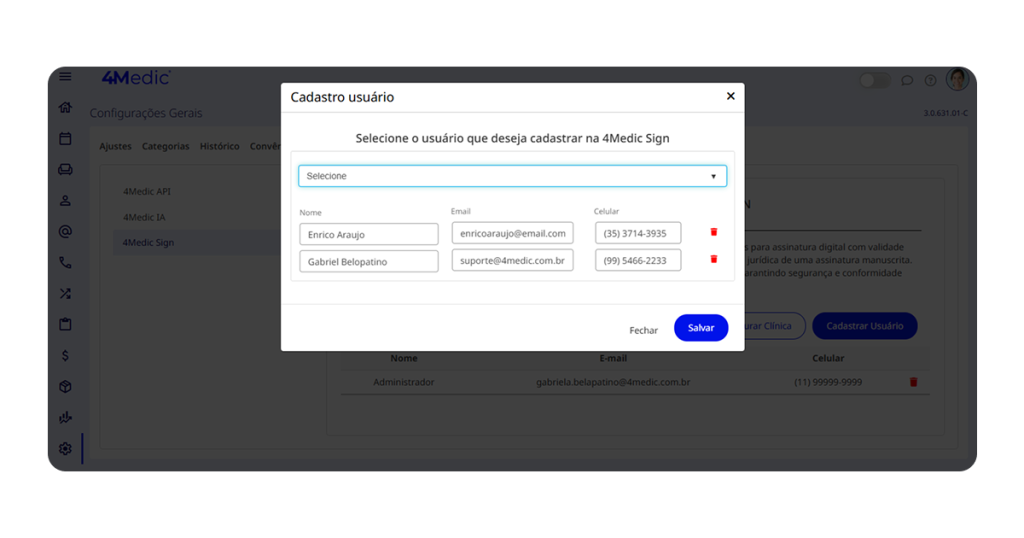Switch to the Categorias tab
The image size is (1024, 538).
point(166,146)
